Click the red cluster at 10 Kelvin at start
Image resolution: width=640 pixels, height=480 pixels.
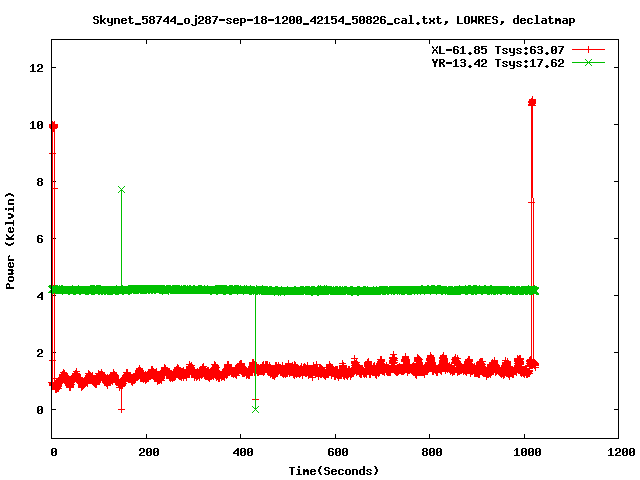pos(53,126)
